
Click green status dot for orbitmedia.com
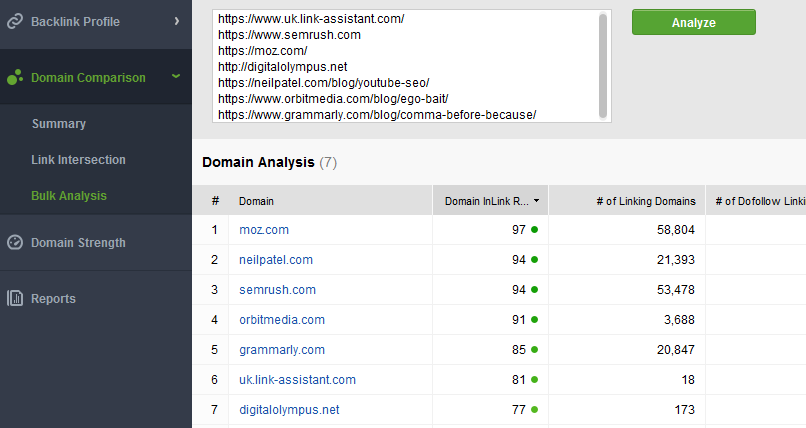pyautogui.click(x=535, y=320)
